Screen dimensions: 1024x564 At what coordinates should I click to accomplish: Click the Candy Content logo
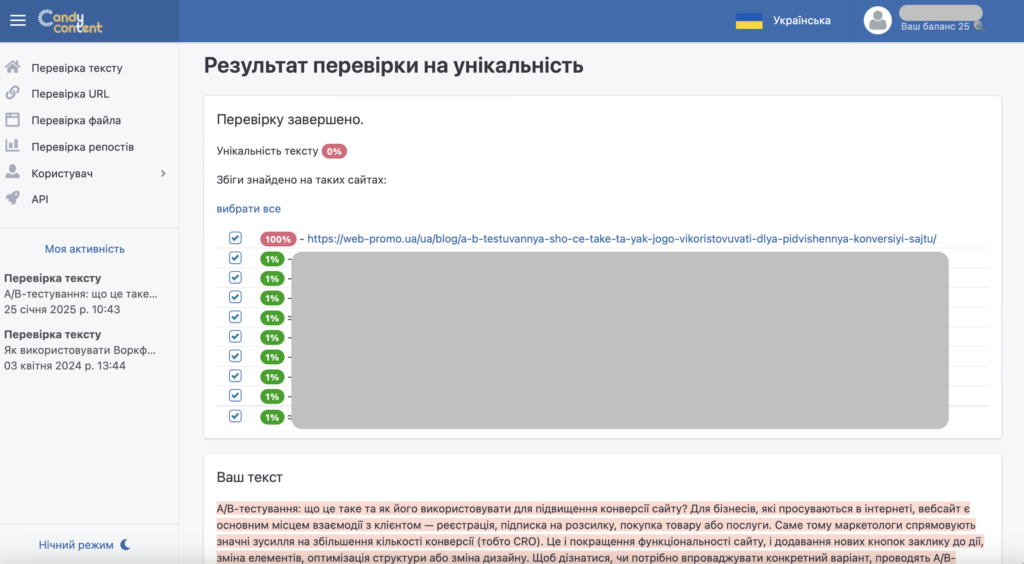pos(70,21)
